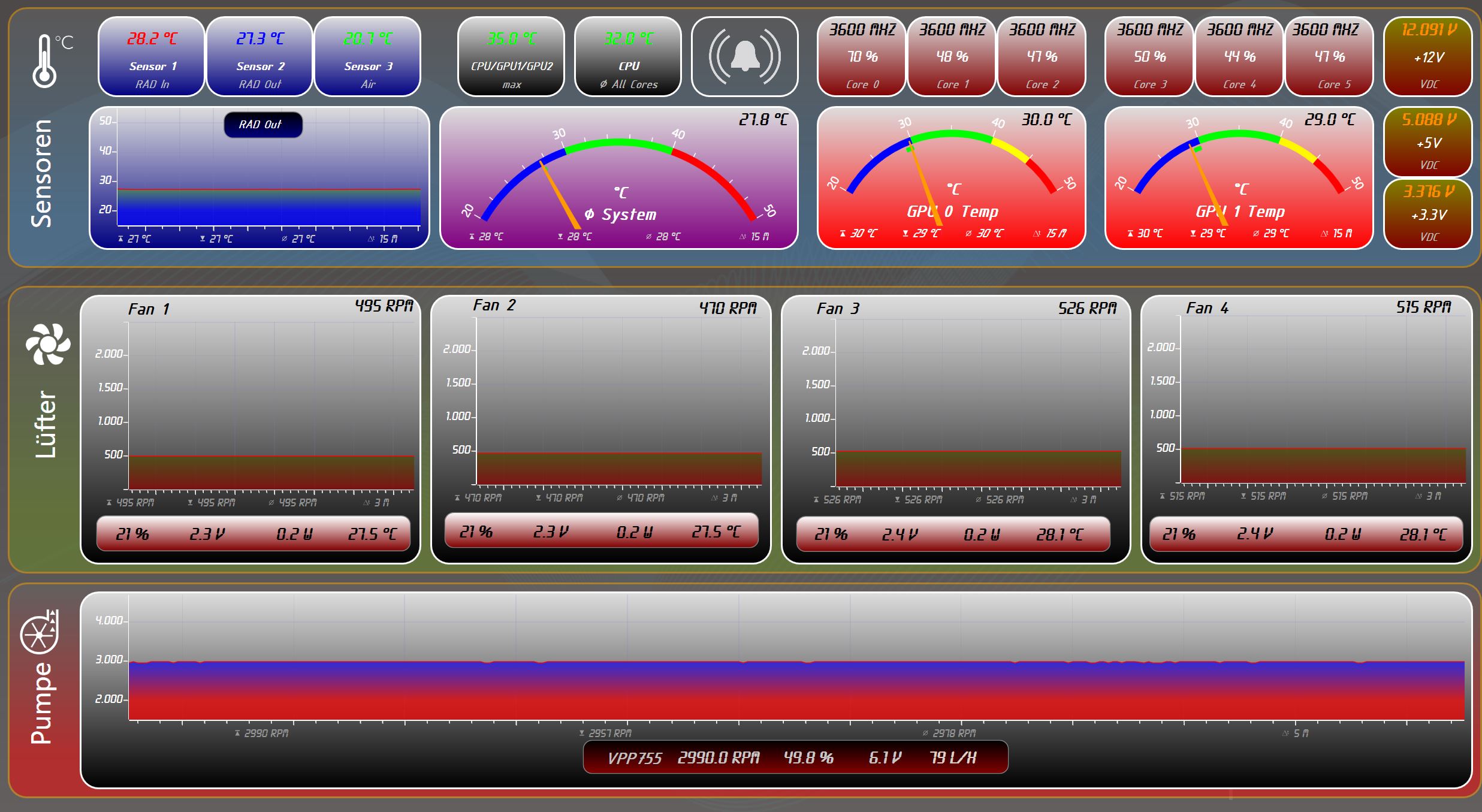This screenshot has width=1482, height=812.
Task: Select the +3.3V VDC tile
Action: (1427, 214)
